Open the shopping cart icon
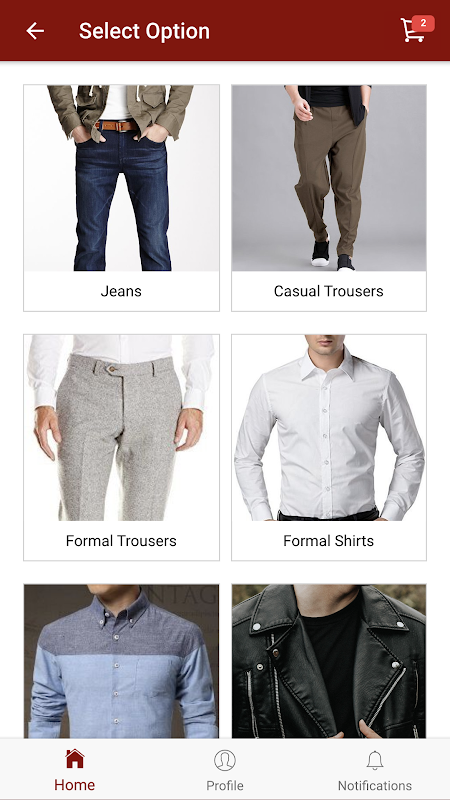The width and height of the screenshot is (450, 800). (x=412, y=31)
